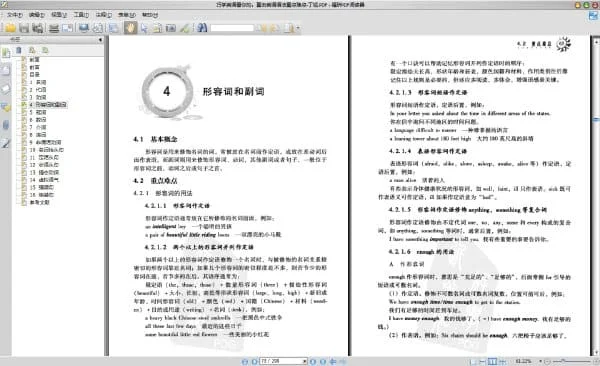Select the bookmark numbered 12
Image resolution: width=600 pixels, height=366 pixels.
[44, 165]
